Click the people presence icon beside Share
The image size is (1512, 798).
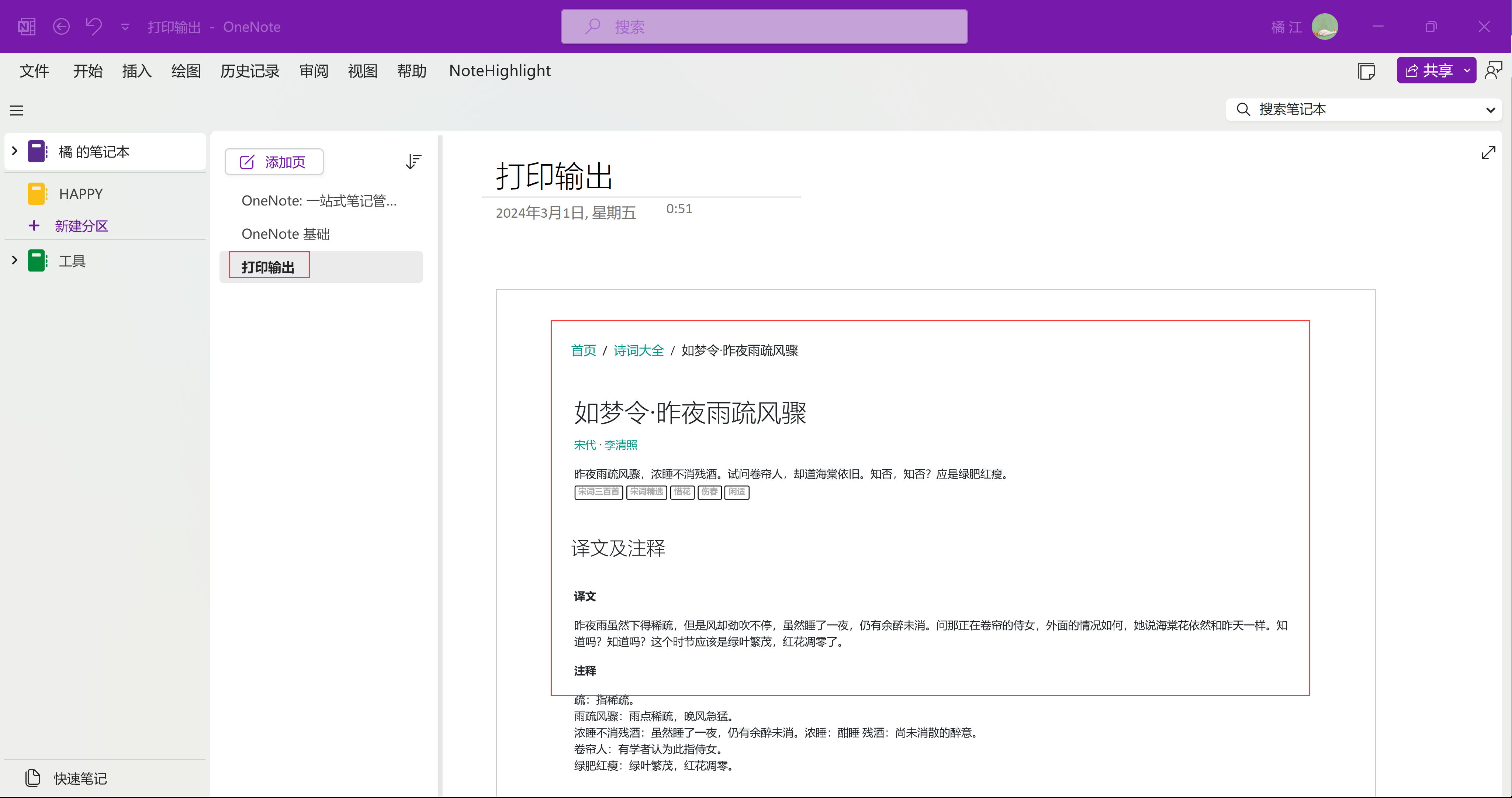click(x=1493, y=70)
